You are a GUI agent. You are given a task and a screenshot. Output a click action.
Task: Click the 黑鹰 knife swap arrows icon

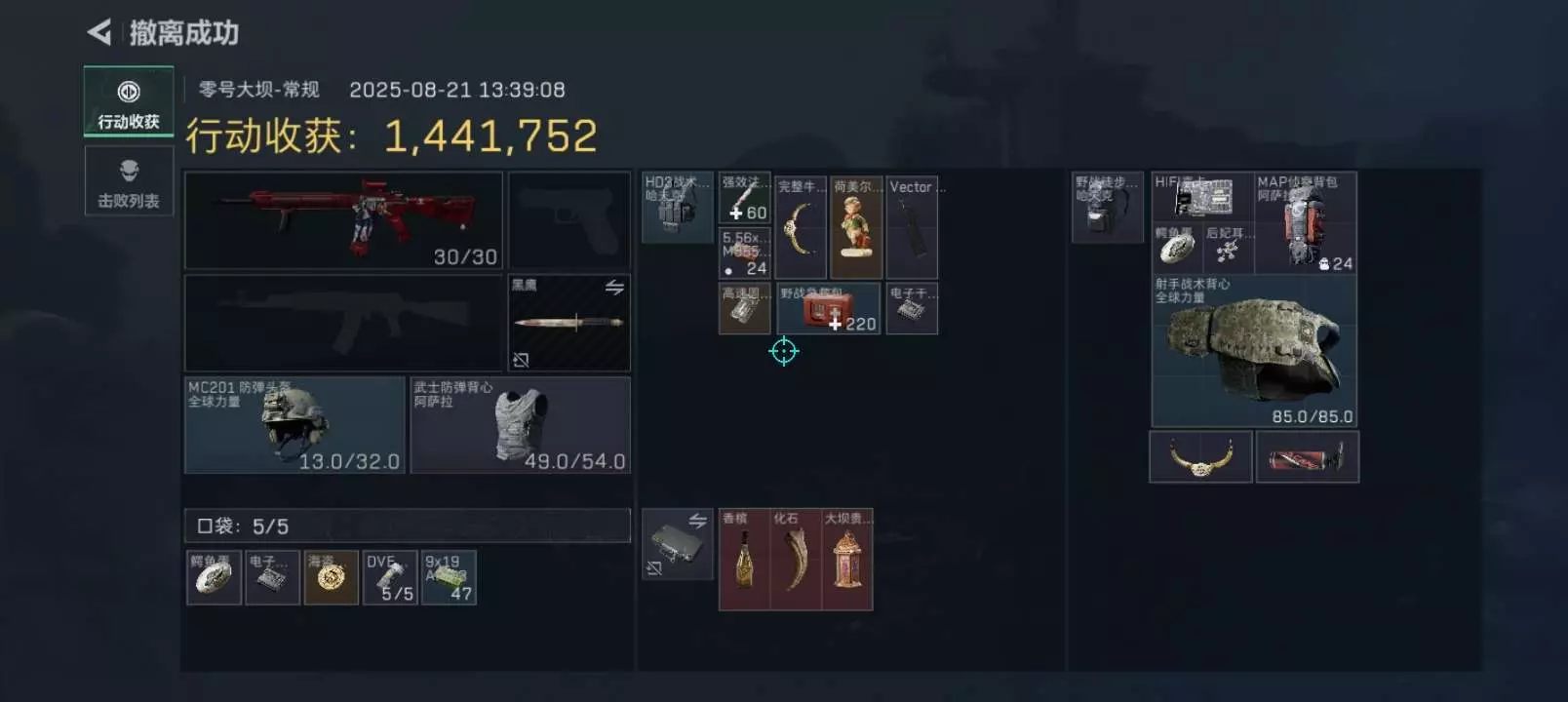pos(614,288)
